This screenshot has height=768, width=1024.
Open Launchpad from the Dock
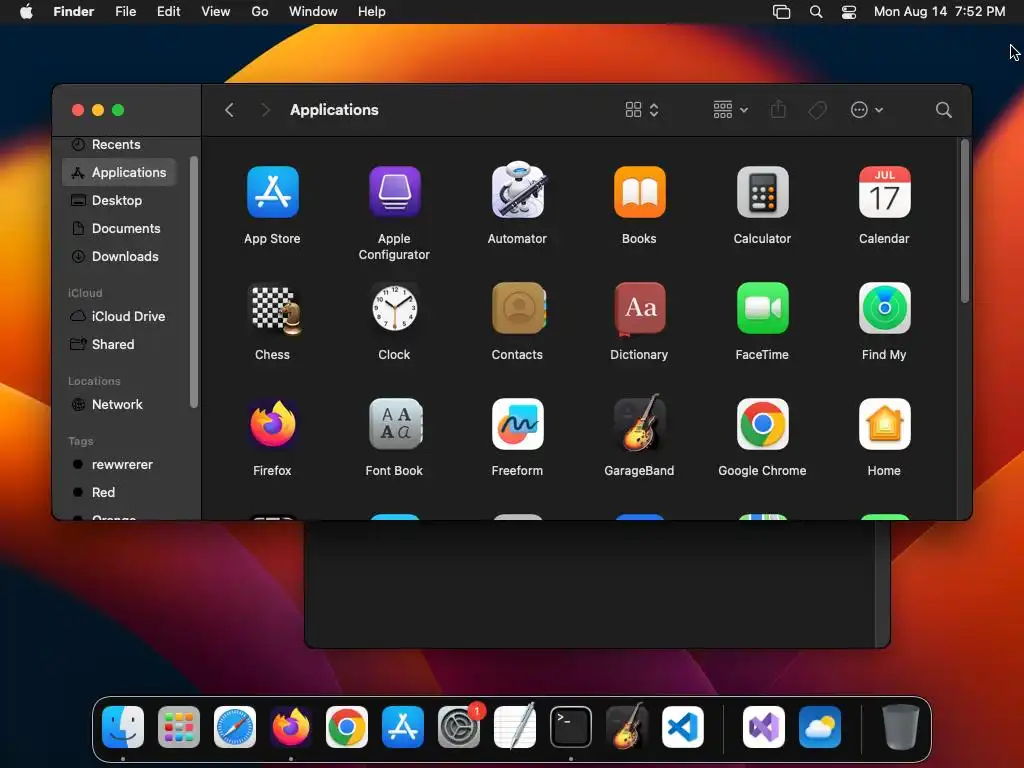(x=179, y=727)
